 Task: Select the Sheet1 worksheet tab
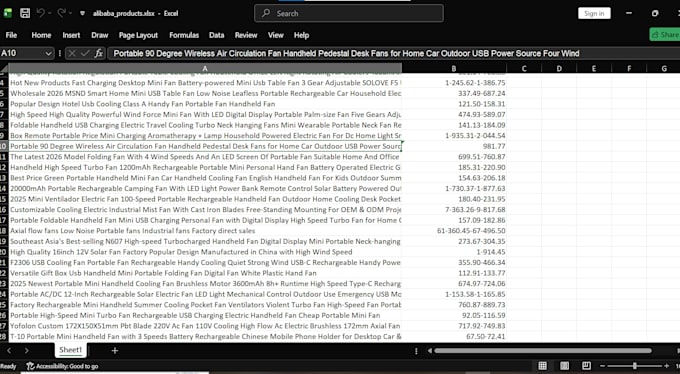tap(70, 350)
